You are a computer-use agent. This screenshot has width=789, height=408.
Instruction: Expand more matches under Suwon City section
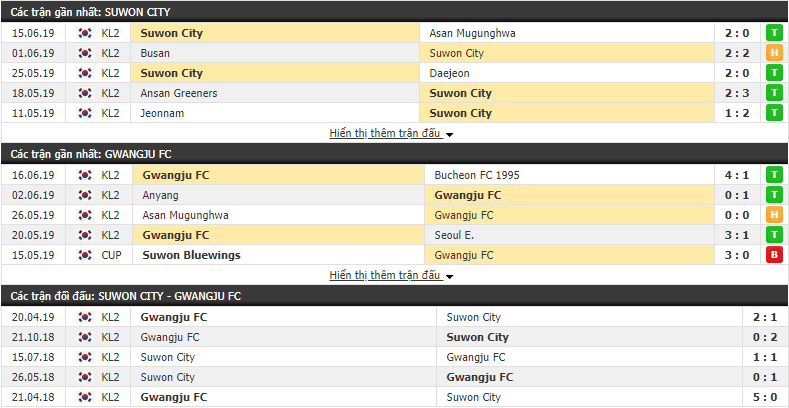pos(386,134)
